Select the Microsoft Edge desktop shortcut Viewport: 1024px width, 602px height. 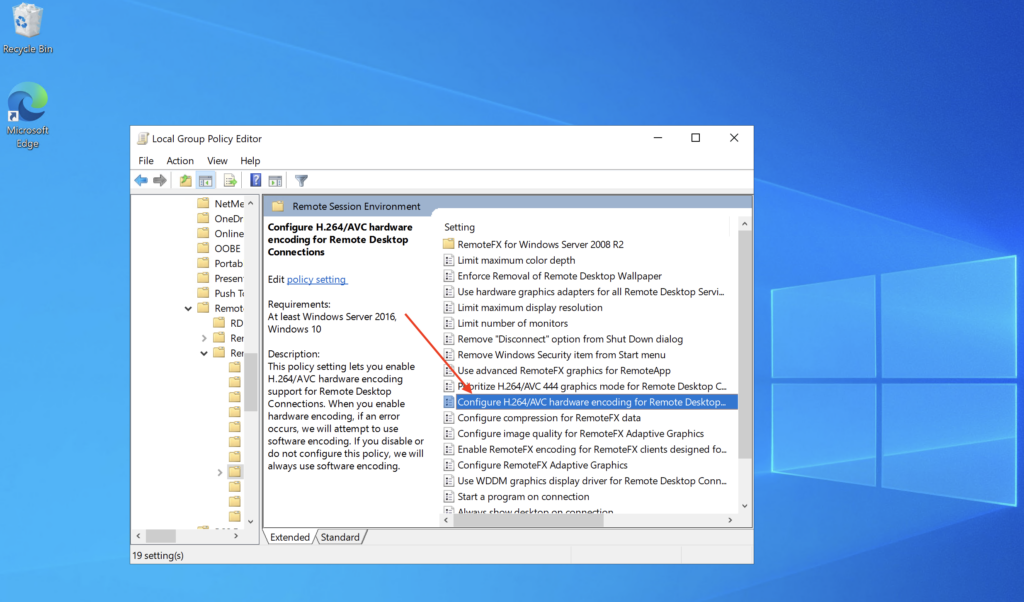coord(27,116)
